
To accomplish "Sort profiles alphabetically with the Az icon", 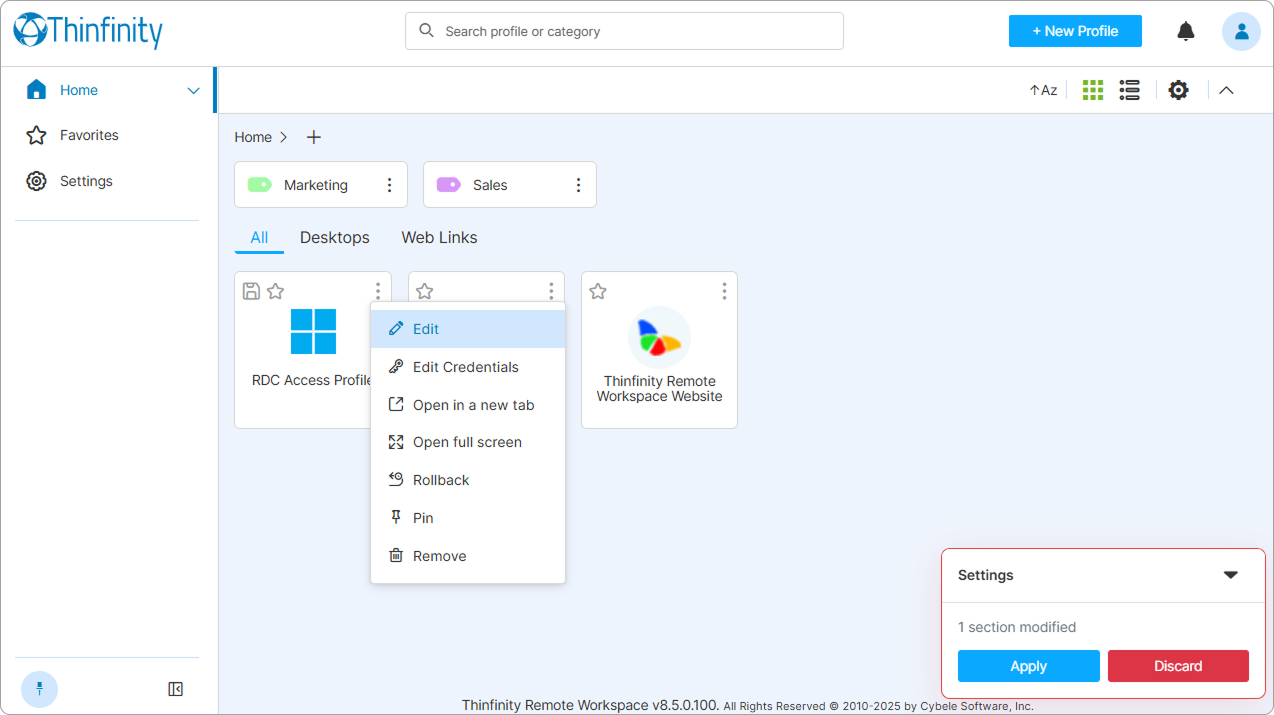I will point(1043,90).
